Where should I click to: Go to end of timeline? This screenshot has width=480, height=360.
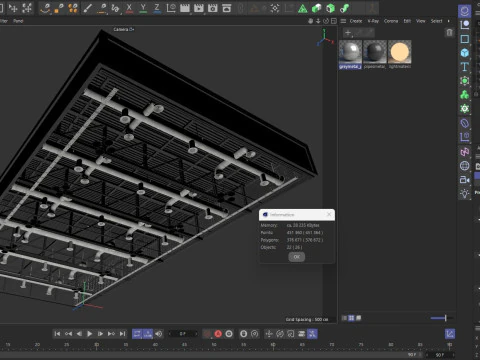[122, 334]
